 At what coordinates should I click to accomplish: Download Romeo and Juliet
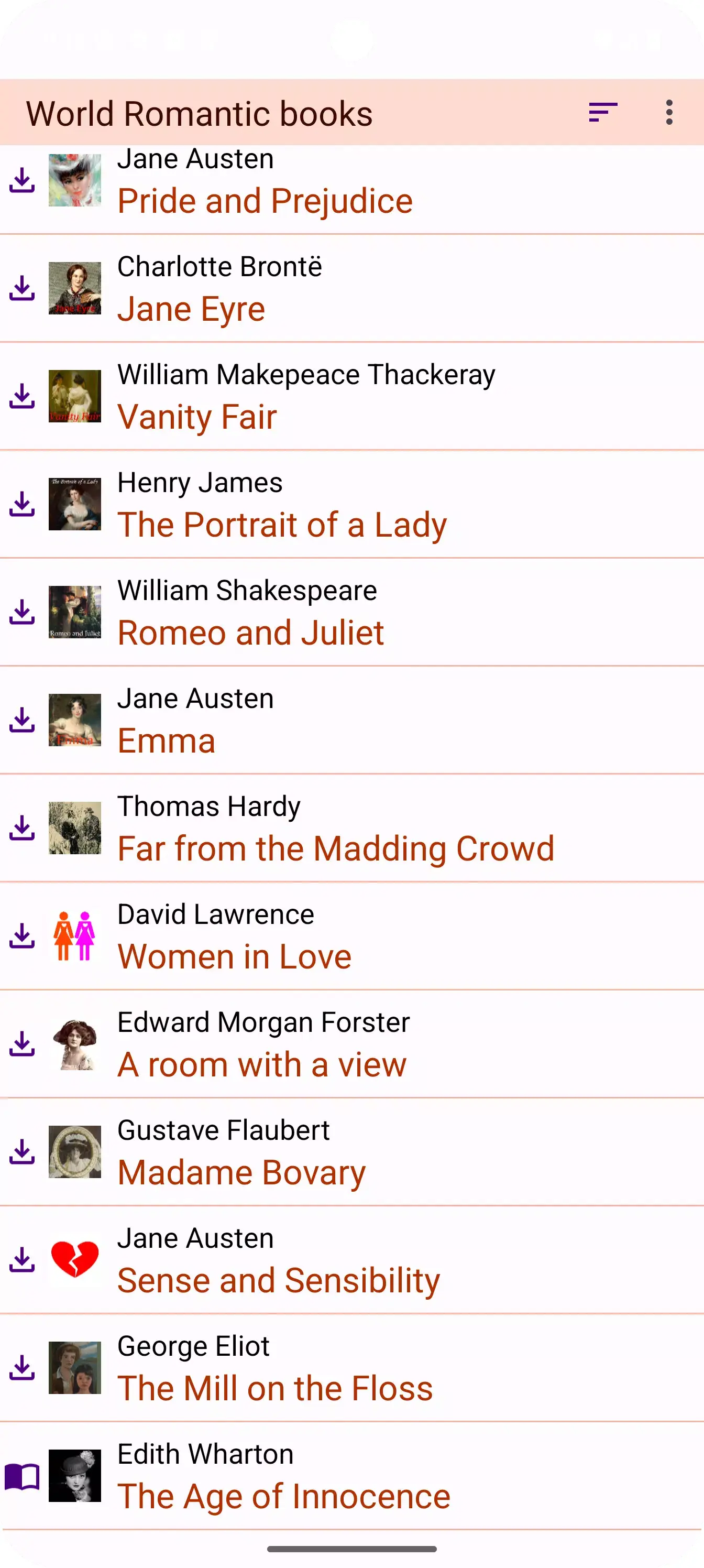pyautogui.click(x=22, y=612)
